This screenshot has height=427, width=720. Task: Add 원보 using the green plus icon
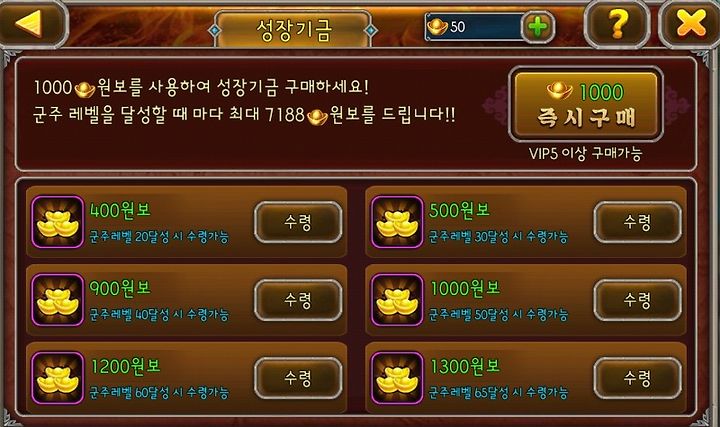(x=538, y=27)
